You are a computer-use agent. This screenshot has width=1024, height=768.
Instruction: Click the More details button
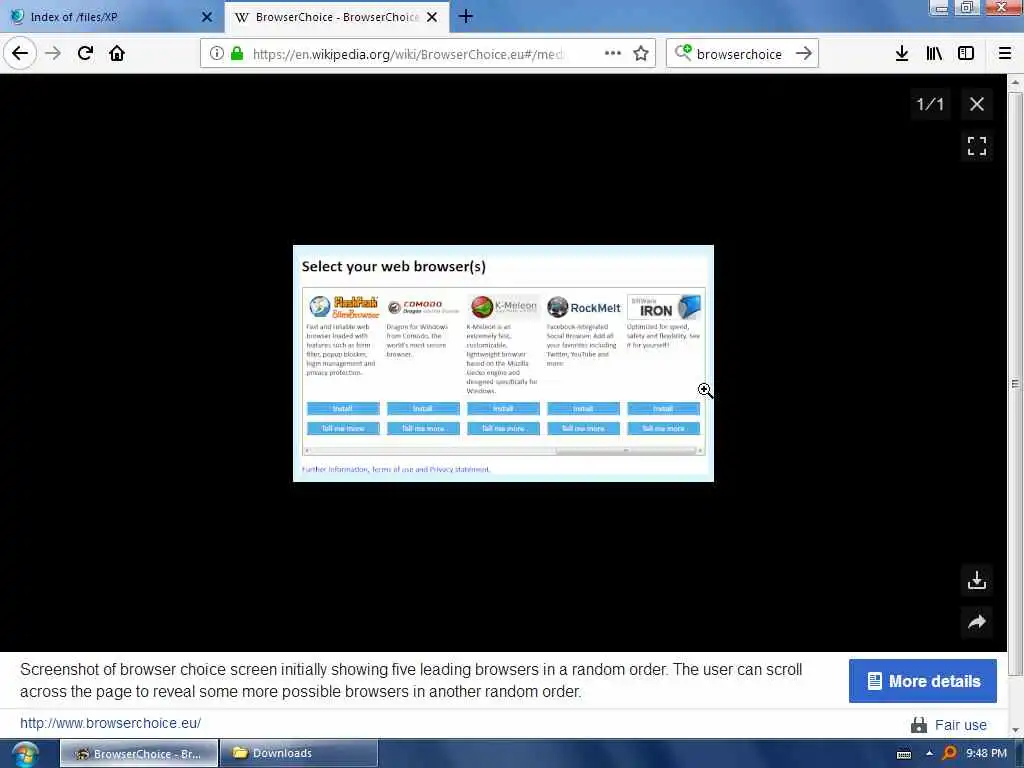pyautogui.click(x=922, y=681)
